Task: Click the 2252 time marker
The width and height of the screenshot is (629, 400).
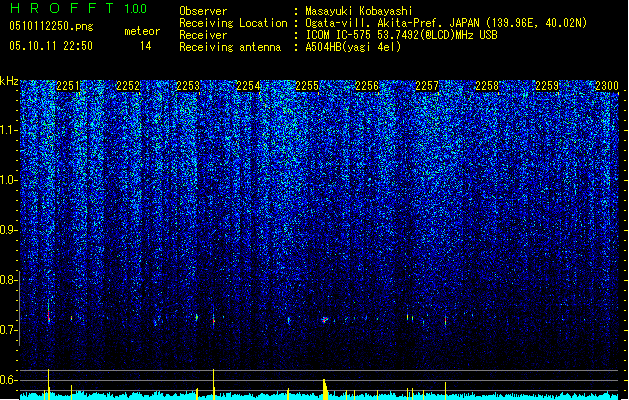Action: pos(128,86)
